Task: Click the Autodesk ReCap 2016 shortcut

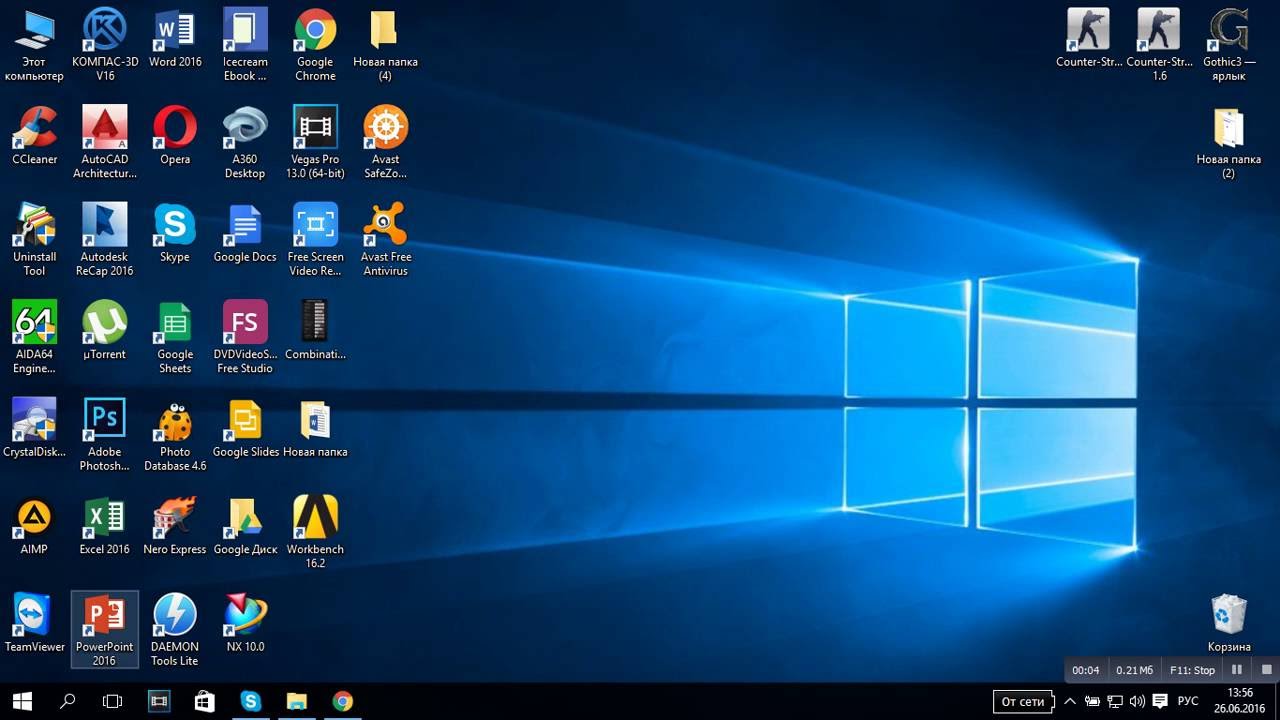Action: 105,240
